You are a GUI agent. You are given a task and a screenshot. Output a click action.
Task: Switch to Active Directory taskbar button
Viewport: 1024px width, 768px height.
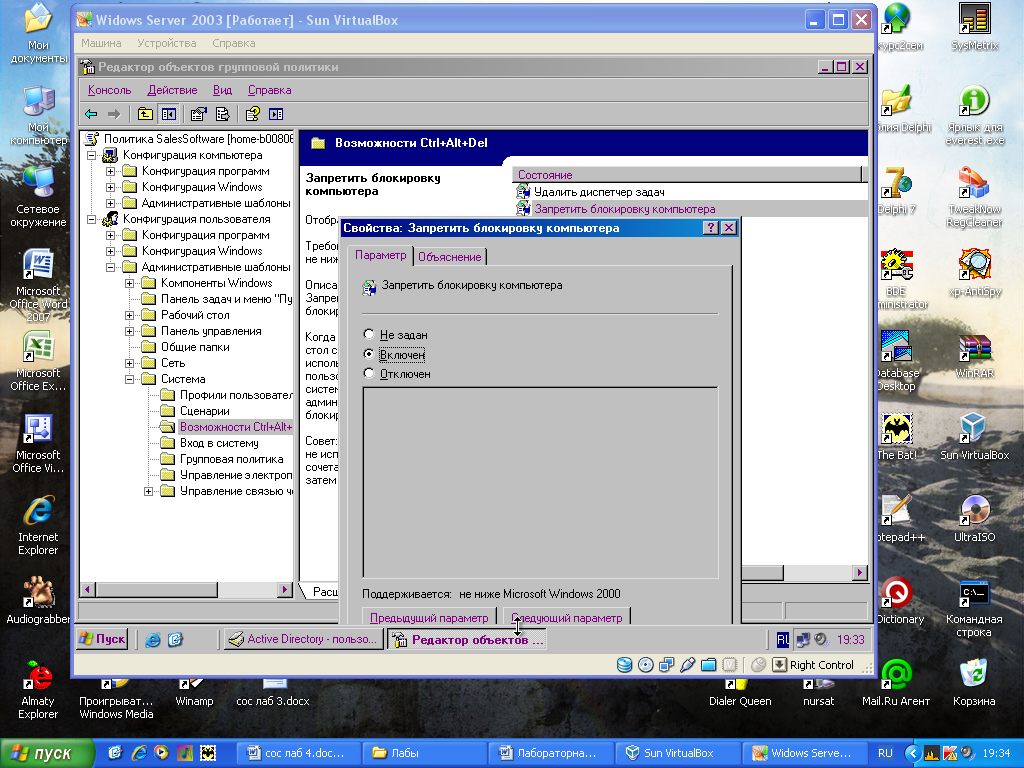tap(304, 639)
